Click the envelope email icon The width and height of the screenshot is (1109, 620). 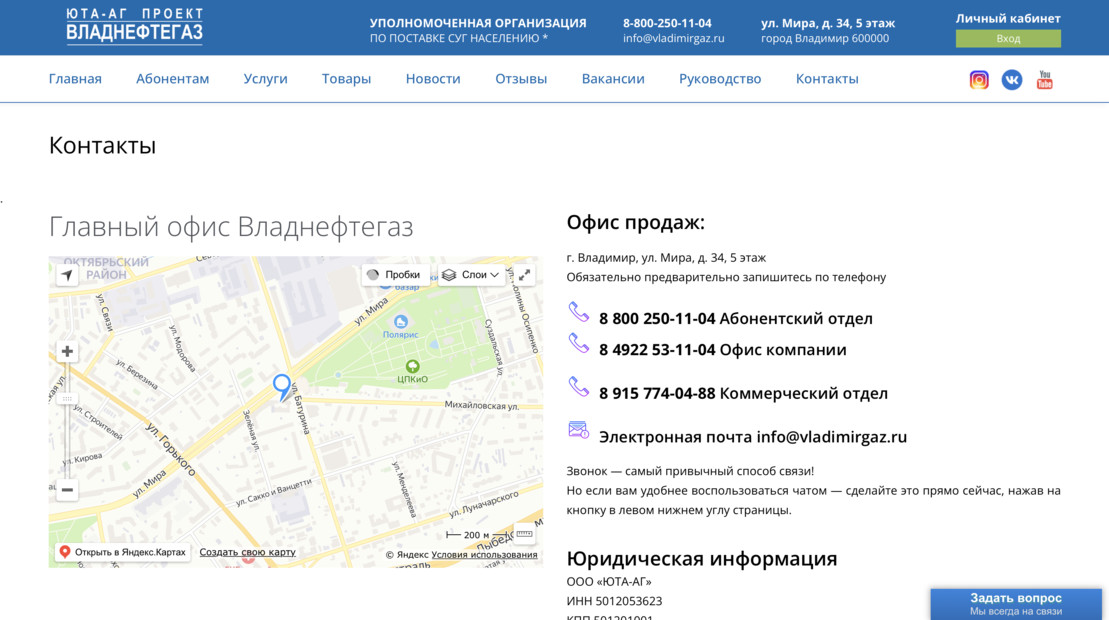click(x=579, y=430)
